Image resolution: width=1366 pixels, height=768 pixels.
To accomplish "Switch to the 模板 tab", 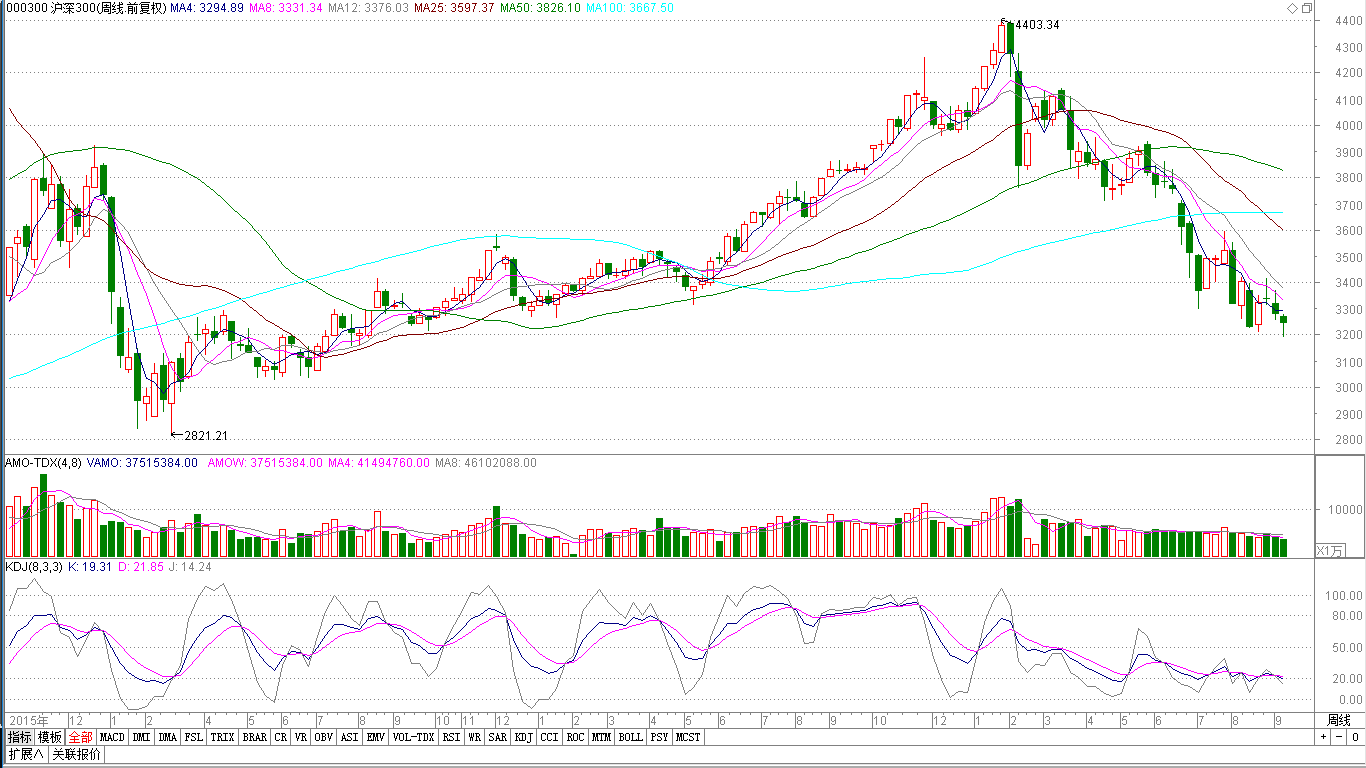I will pyautogui.click(x=49, y=737).
